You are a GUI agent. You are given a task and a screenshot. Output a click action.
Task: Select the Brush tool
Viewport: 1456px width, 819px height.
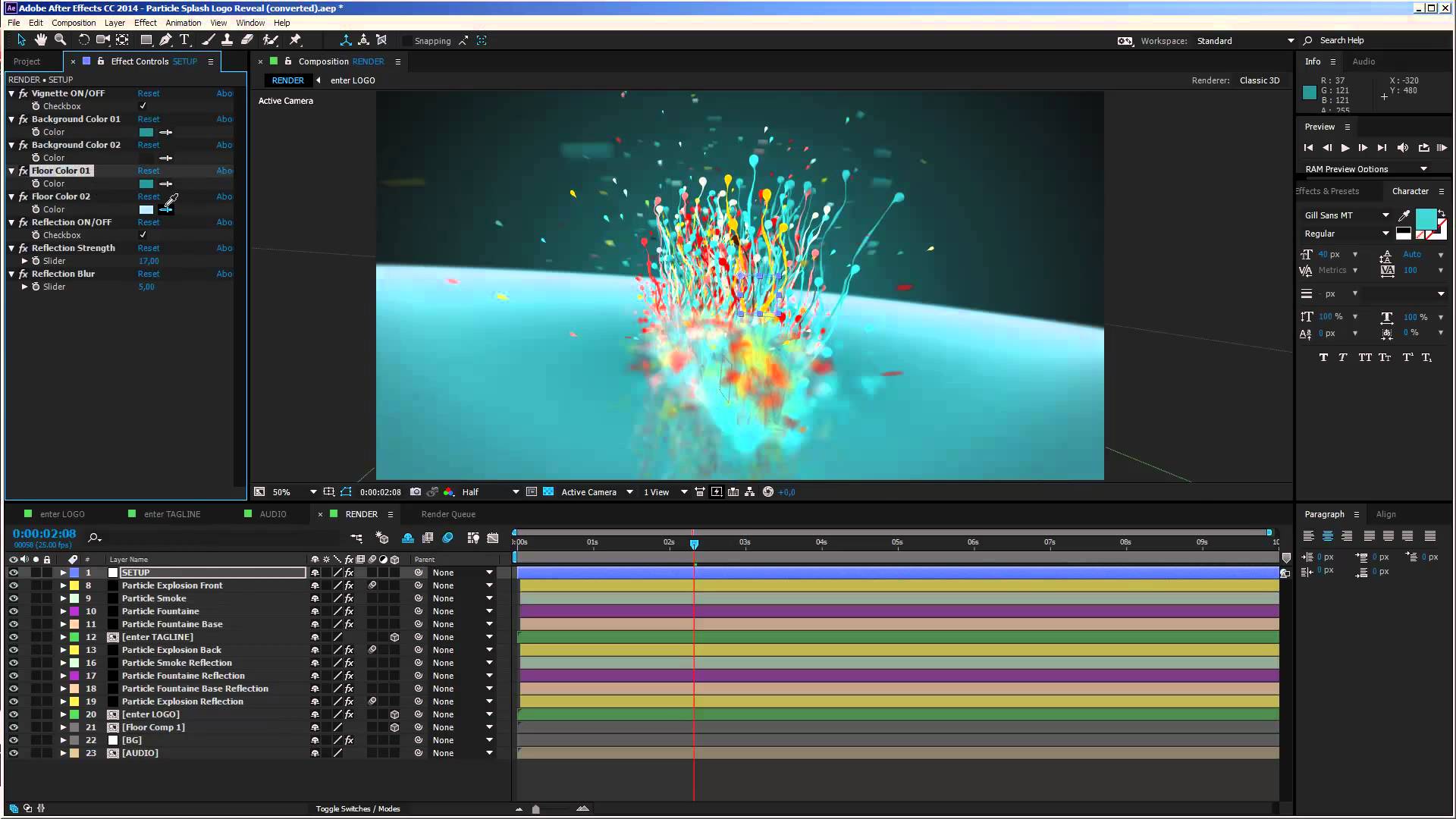coord(208,40)
